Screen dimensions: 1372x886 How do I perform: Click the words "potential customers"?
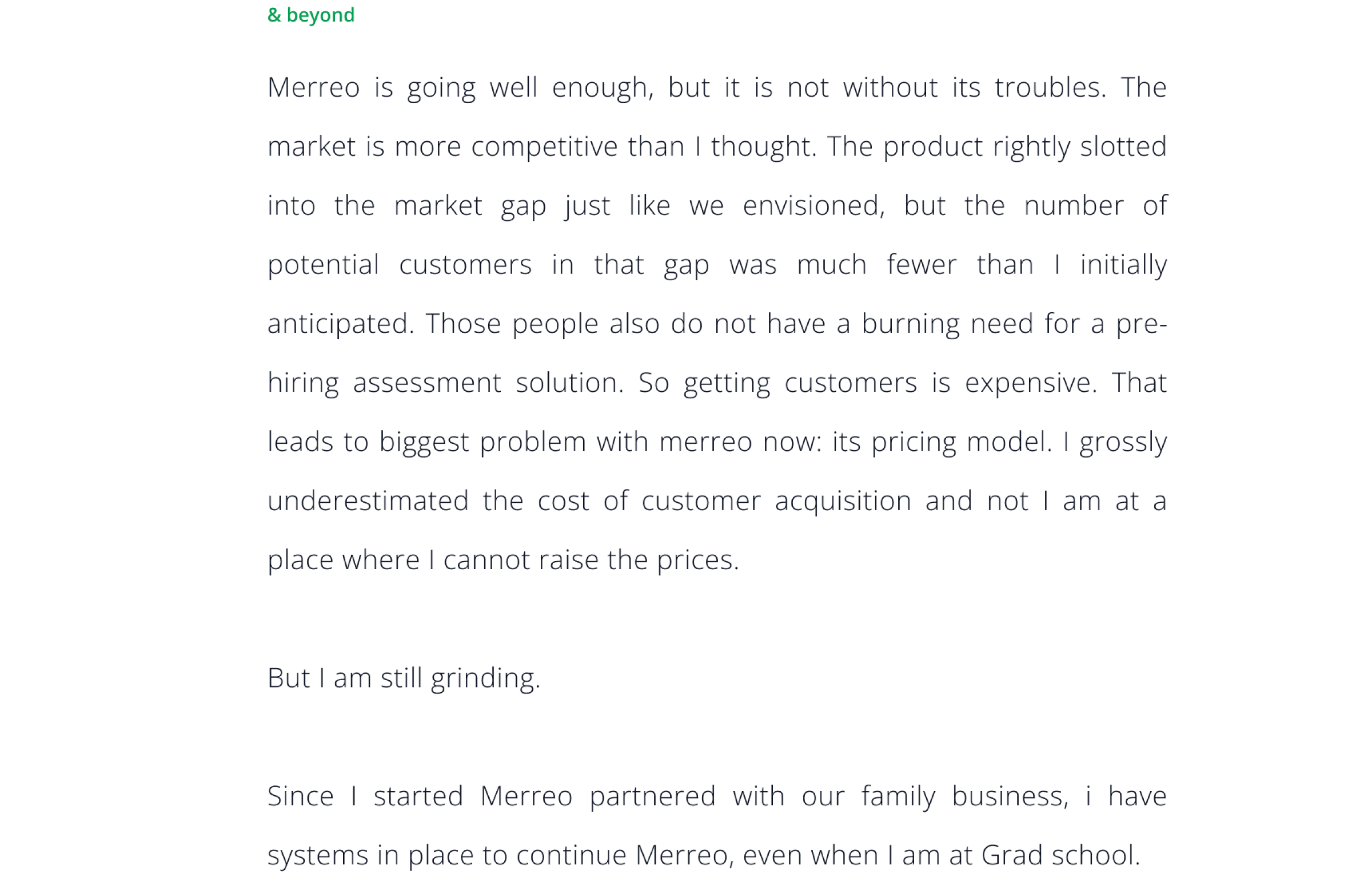pos(399,265)
